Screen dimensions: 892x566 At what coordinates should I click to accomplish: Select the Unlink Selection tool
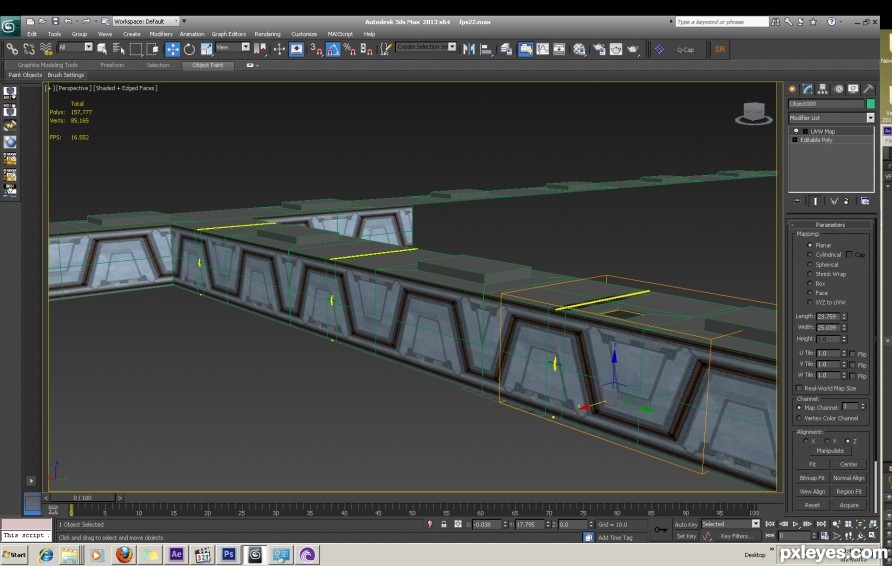[29, 49]
